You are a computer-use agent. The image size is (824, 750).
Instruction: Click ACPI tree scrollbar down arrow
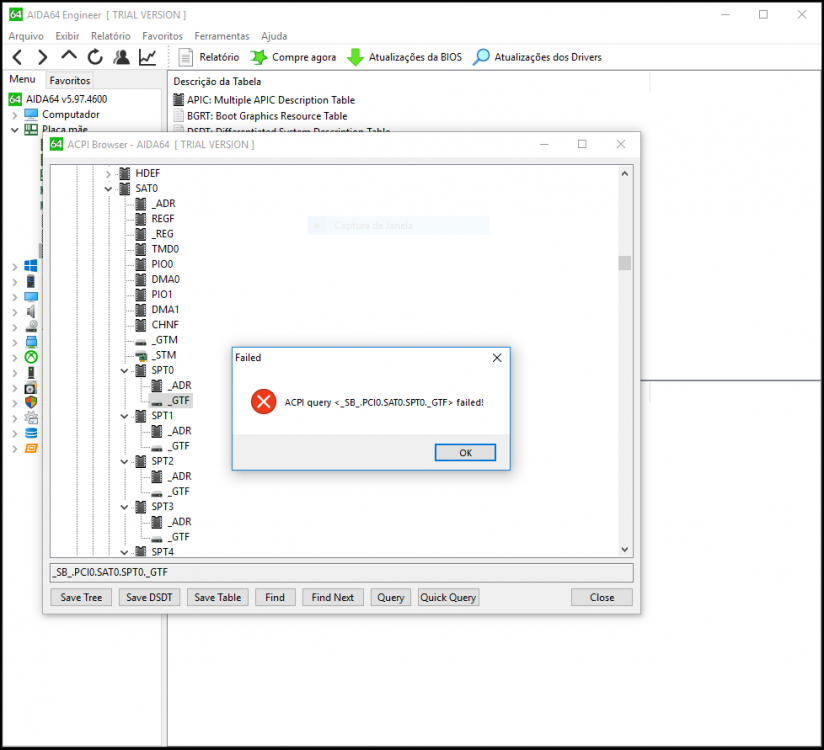tap(624, 550)
